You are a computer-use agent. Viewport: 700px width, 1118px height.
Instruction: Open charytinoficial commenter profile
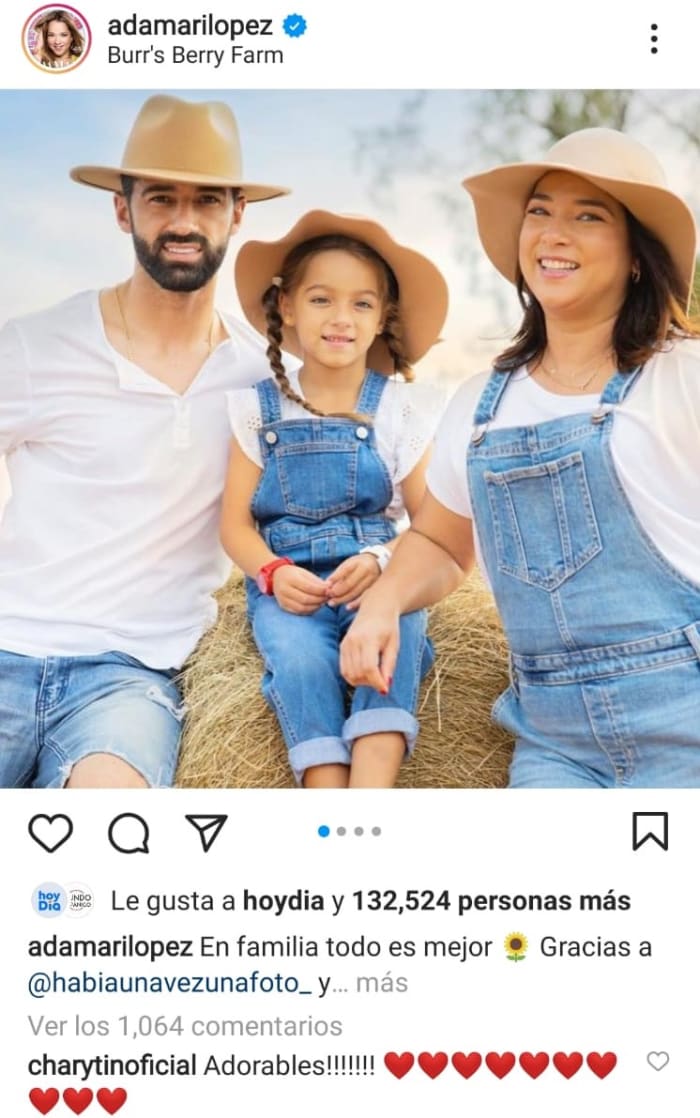tap(112, 1066)
